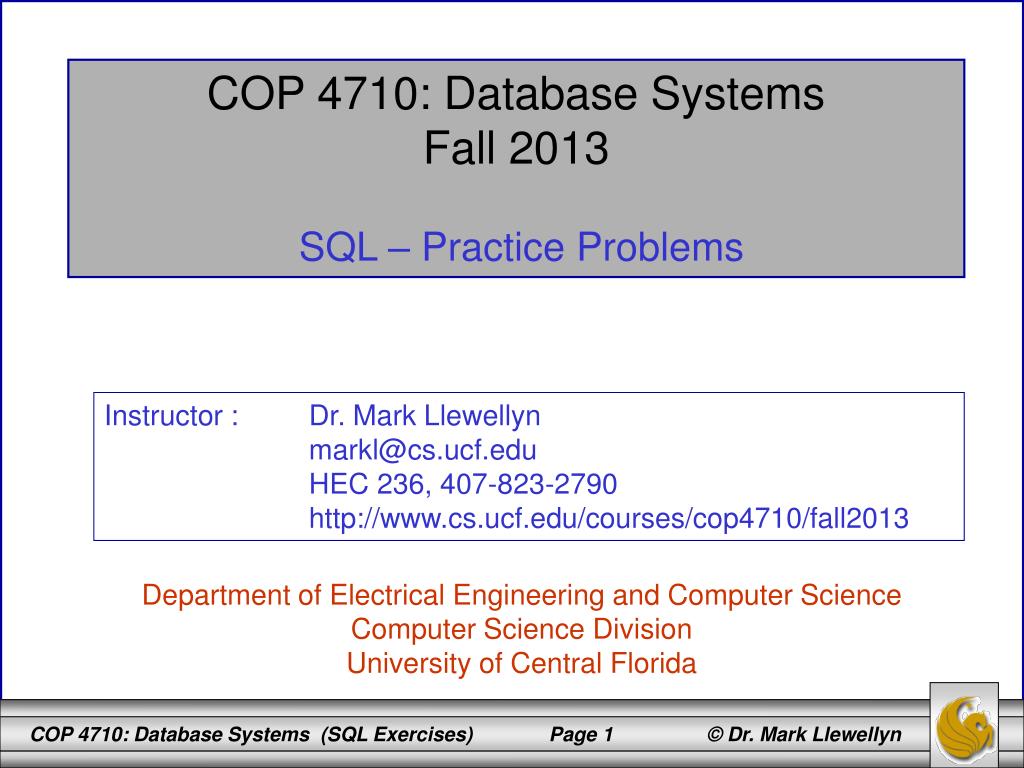Open the cop4710 fall2013 course URL

[x=608, y=519]
